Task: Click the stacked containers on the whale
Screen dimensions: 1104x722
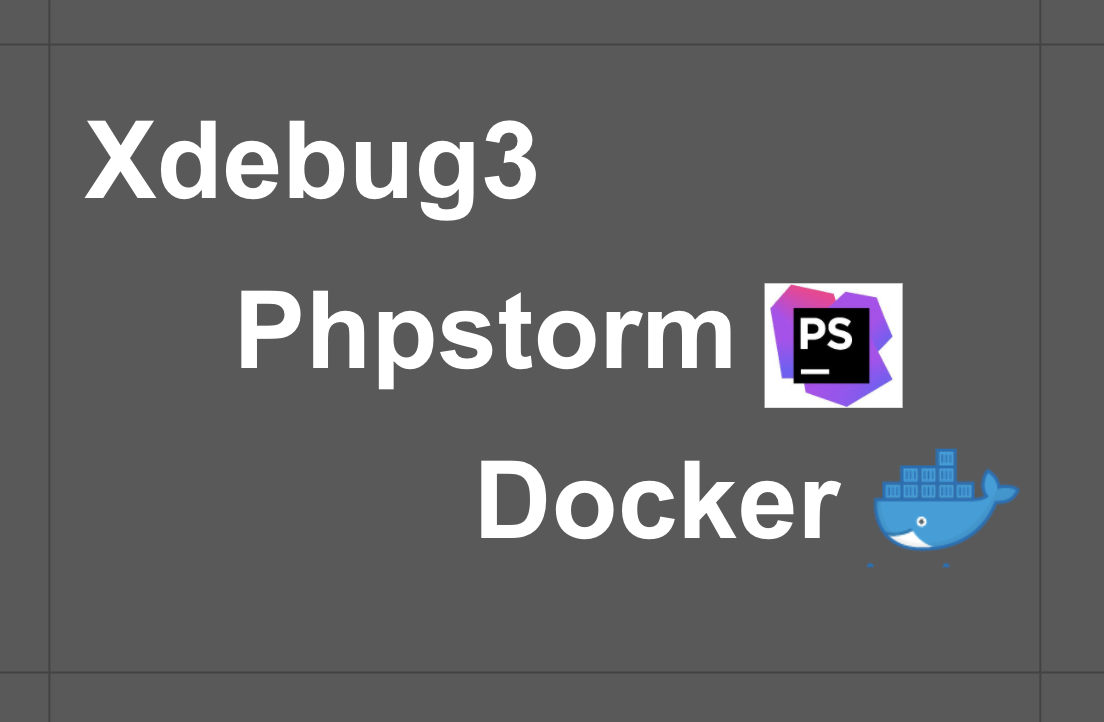Action: (x=928, y=478)
